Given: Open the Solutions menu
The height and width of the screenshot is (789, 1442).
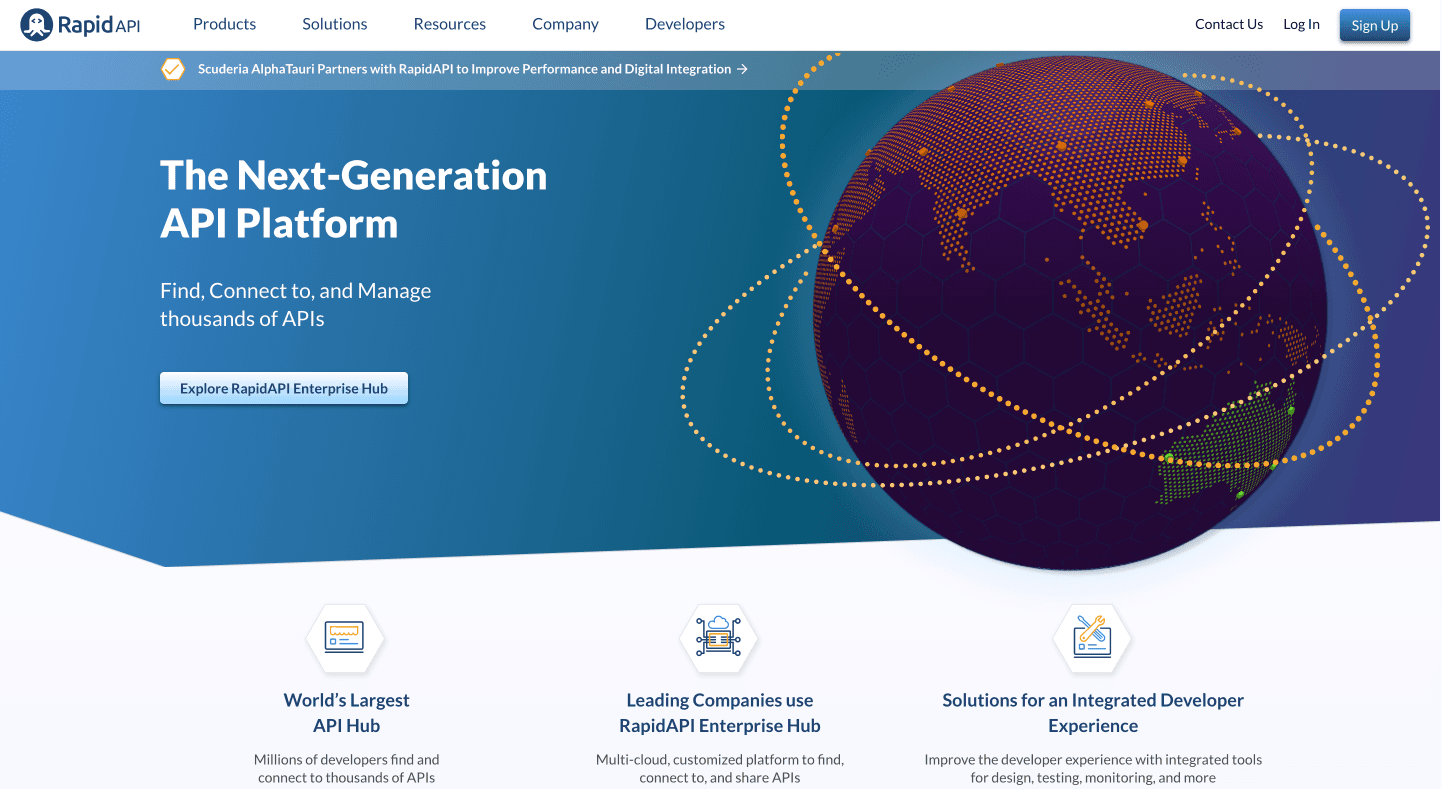Looking at the screenshot, I should 335,24.
